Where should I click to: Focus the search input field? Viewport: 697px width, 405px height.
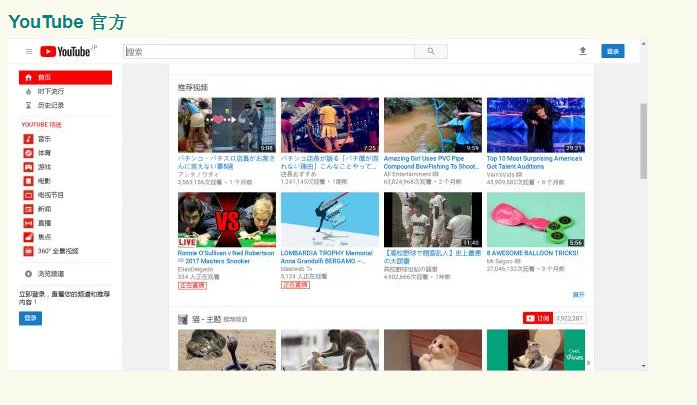coord(269,51)
